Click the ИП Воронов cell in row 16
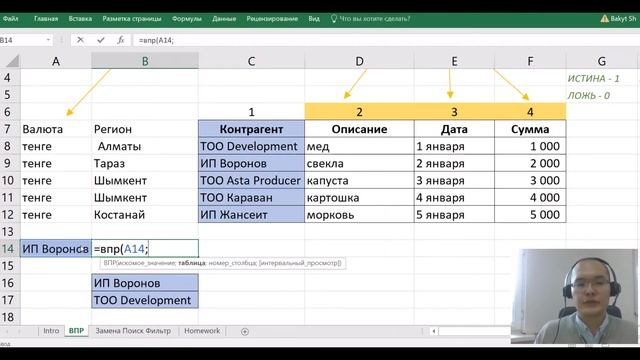This screenshot has width=640, height=360. coord(145,283)
